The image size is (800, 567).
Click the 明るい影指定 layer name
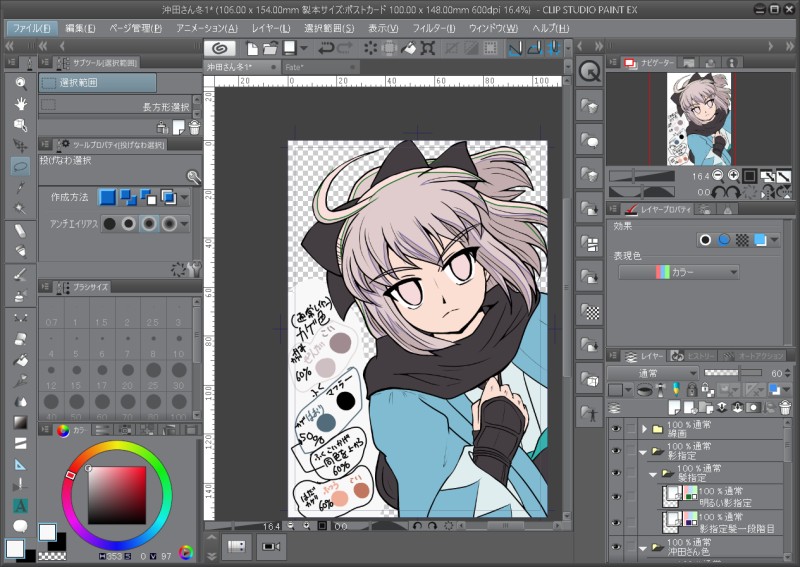coord(725,503)
